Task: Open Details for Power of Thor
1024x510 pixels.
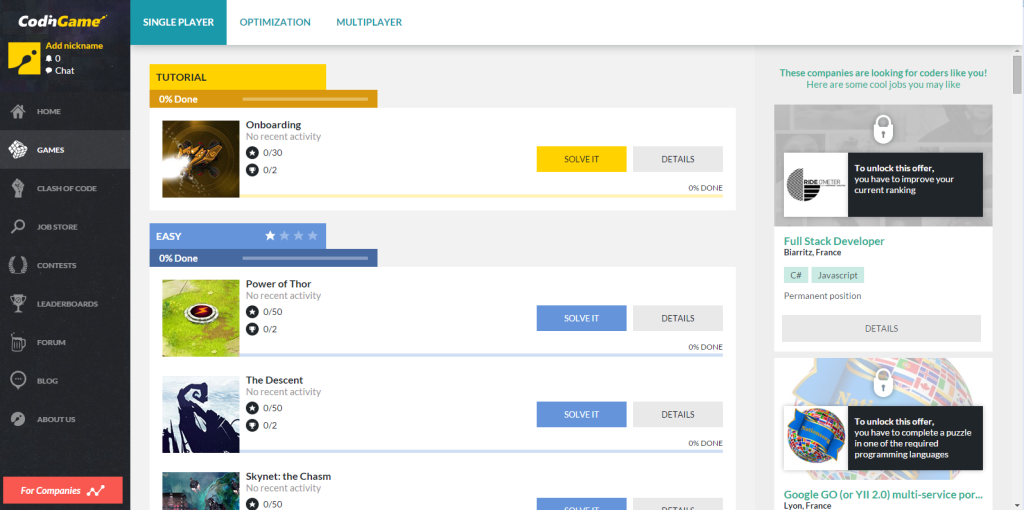Action: (678, 318)
